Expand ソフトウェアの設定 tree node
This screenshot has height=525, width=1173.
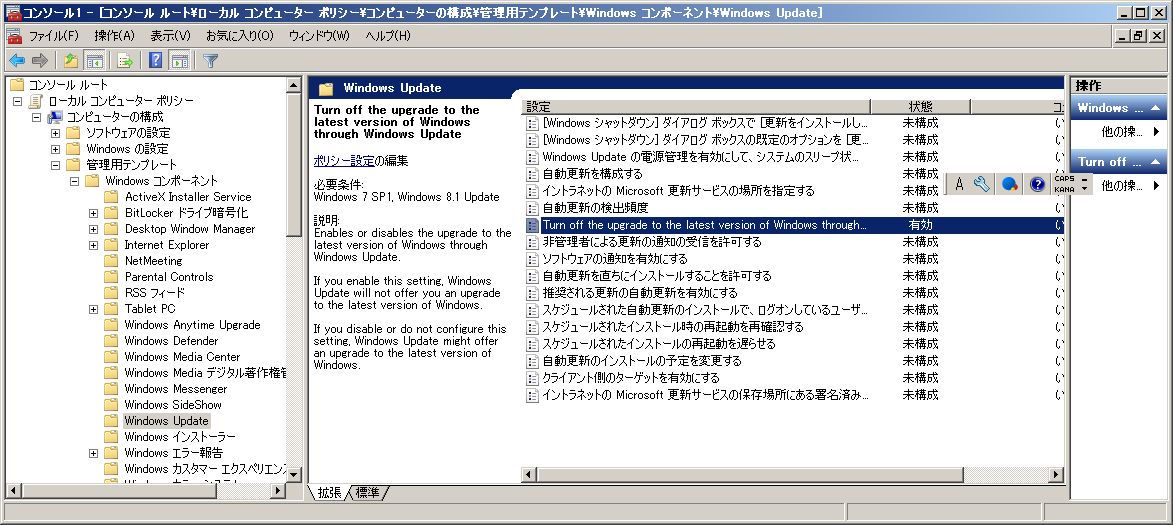tap(55, 133)
